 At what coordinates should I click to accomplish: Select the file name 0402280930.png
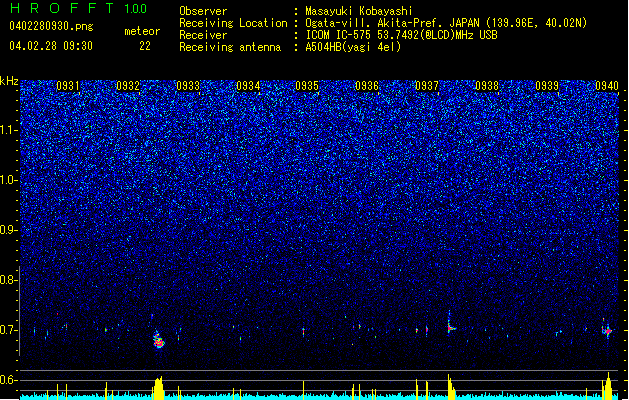coord(51,26)
